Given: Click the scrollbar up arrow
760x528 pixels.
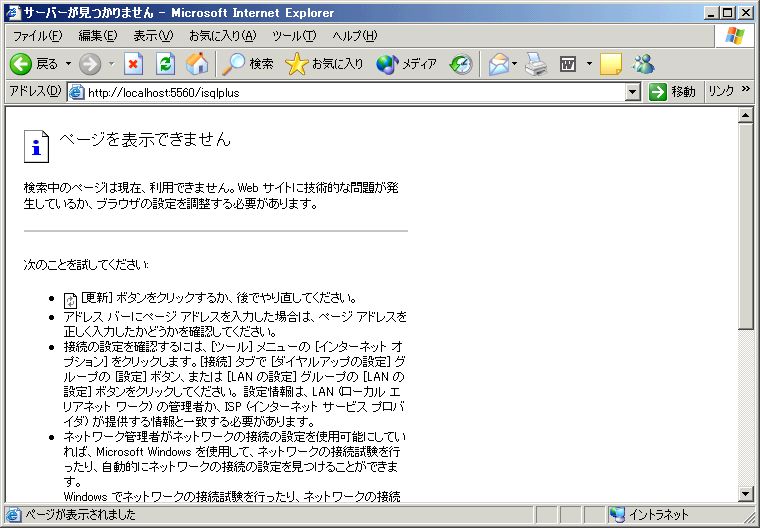Looking at the screenshot, I should (745, 115).
